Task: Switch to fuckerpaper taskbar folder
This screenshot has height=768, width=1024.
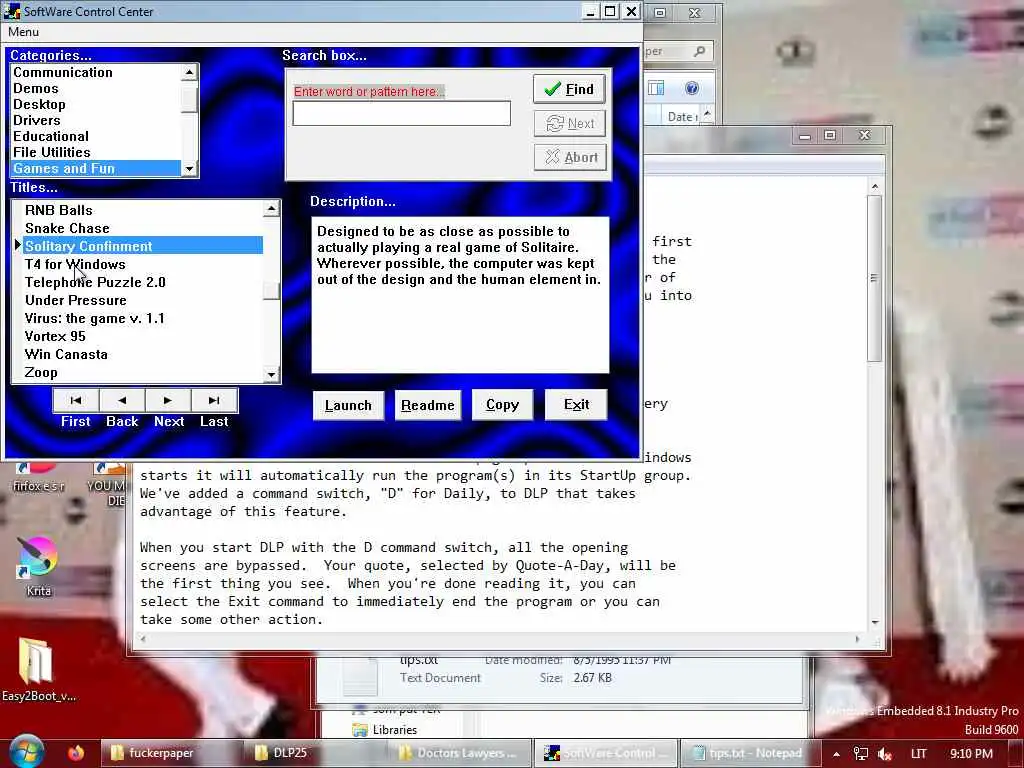Action: click(171, 753)
